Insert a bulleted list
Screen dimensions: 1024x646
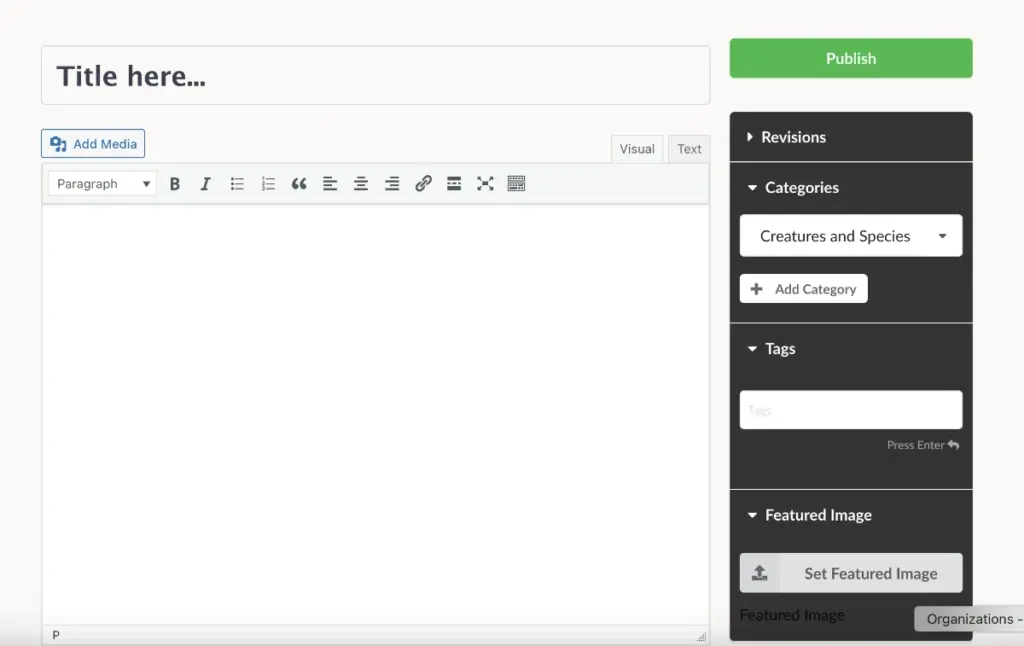[236, 184]
